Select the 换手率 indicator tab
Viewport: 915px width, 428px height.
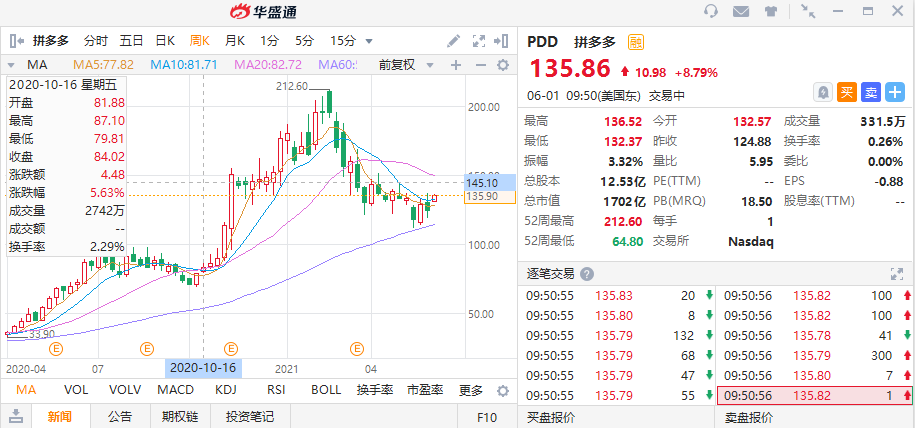click(375, 391)
